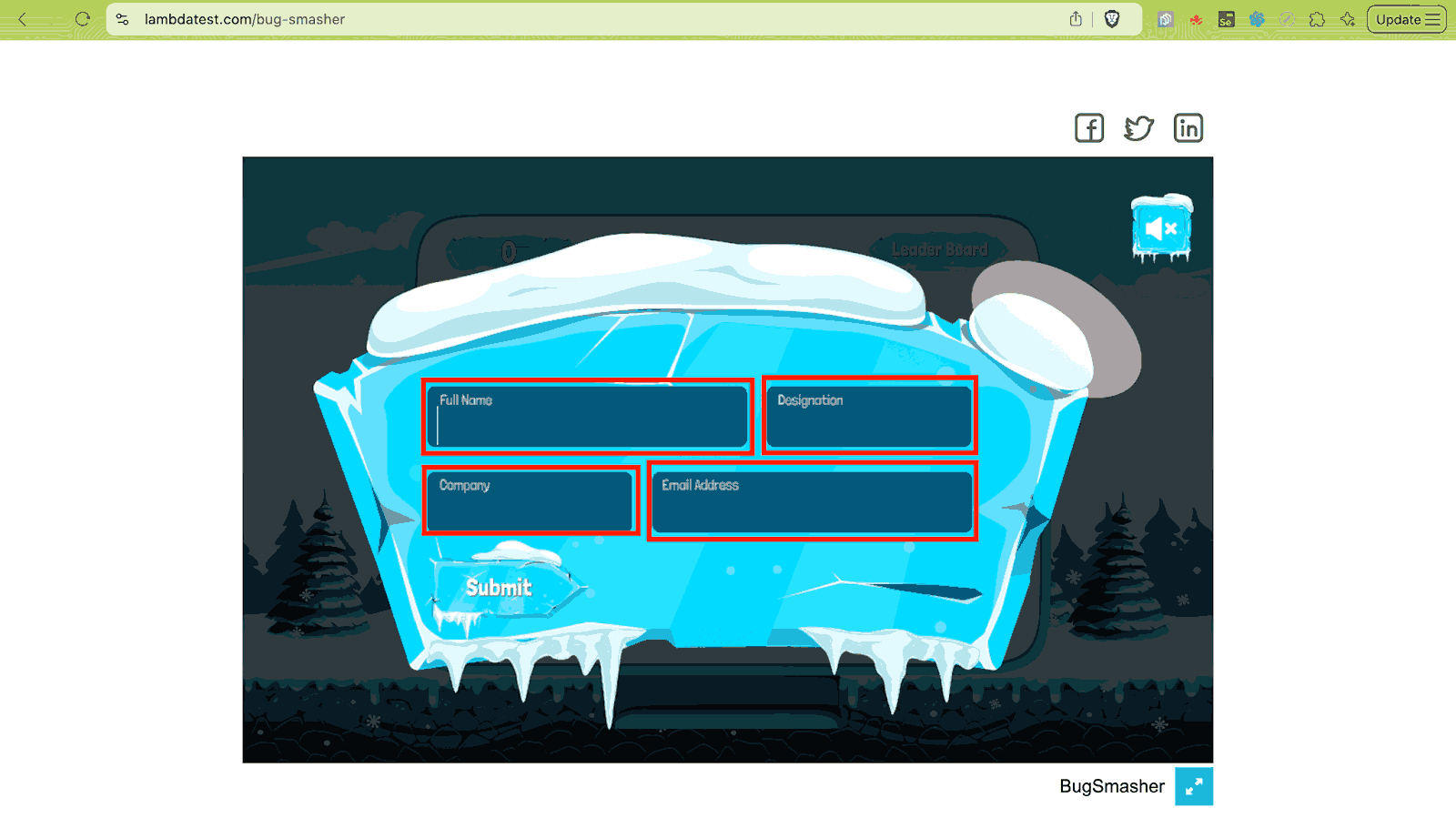Image resolution: width=1456 pixels, height=818 pixels.
Task: Click the greyed compass extension icon
Action: pyautogui.click(x=1287, y=19)
